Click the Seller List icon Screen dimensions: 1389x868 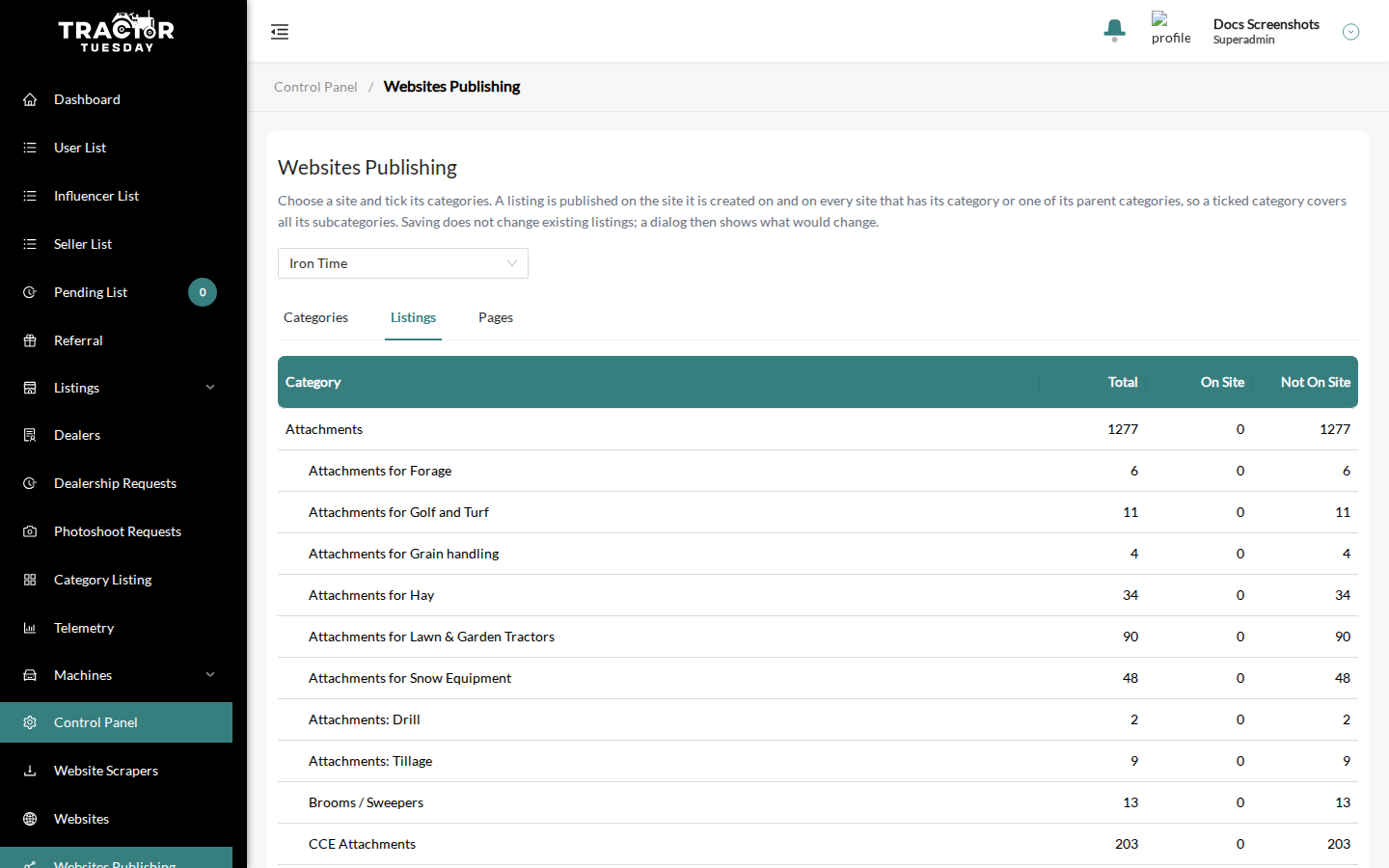pos(30,244)
